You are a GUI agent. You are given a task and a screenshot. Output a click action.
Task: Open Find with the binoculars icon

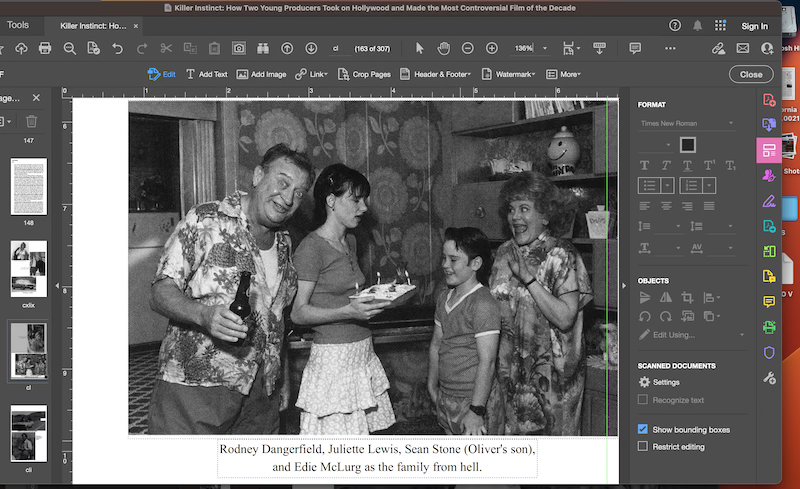263,48
